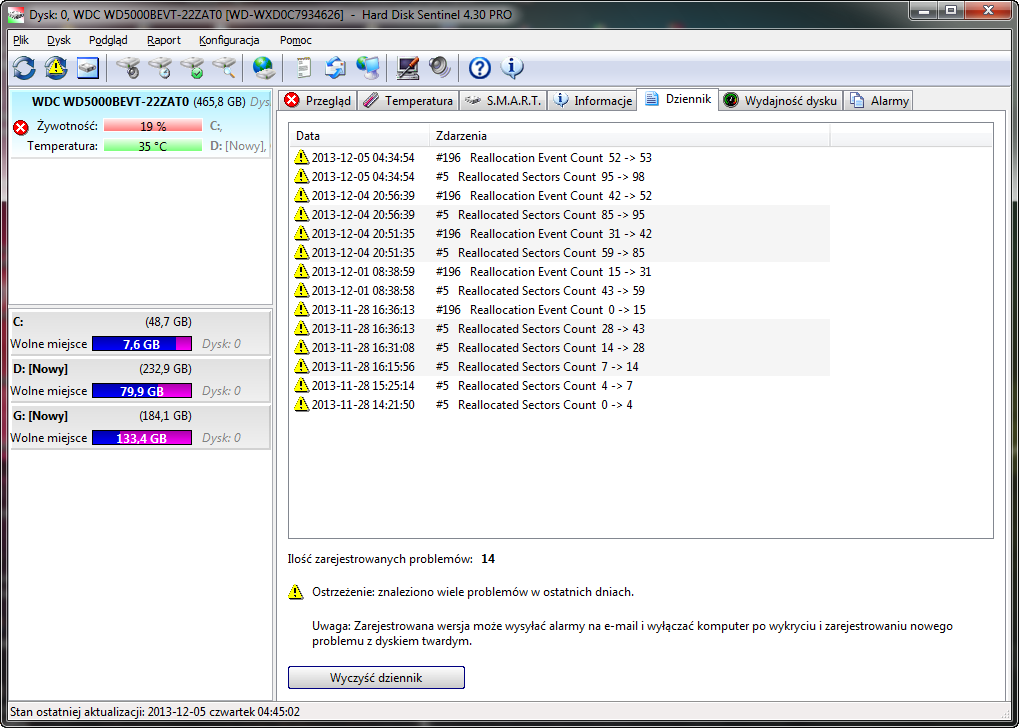
Task: Select the D: [Nowy] partition header
Action: pos(140,369)
